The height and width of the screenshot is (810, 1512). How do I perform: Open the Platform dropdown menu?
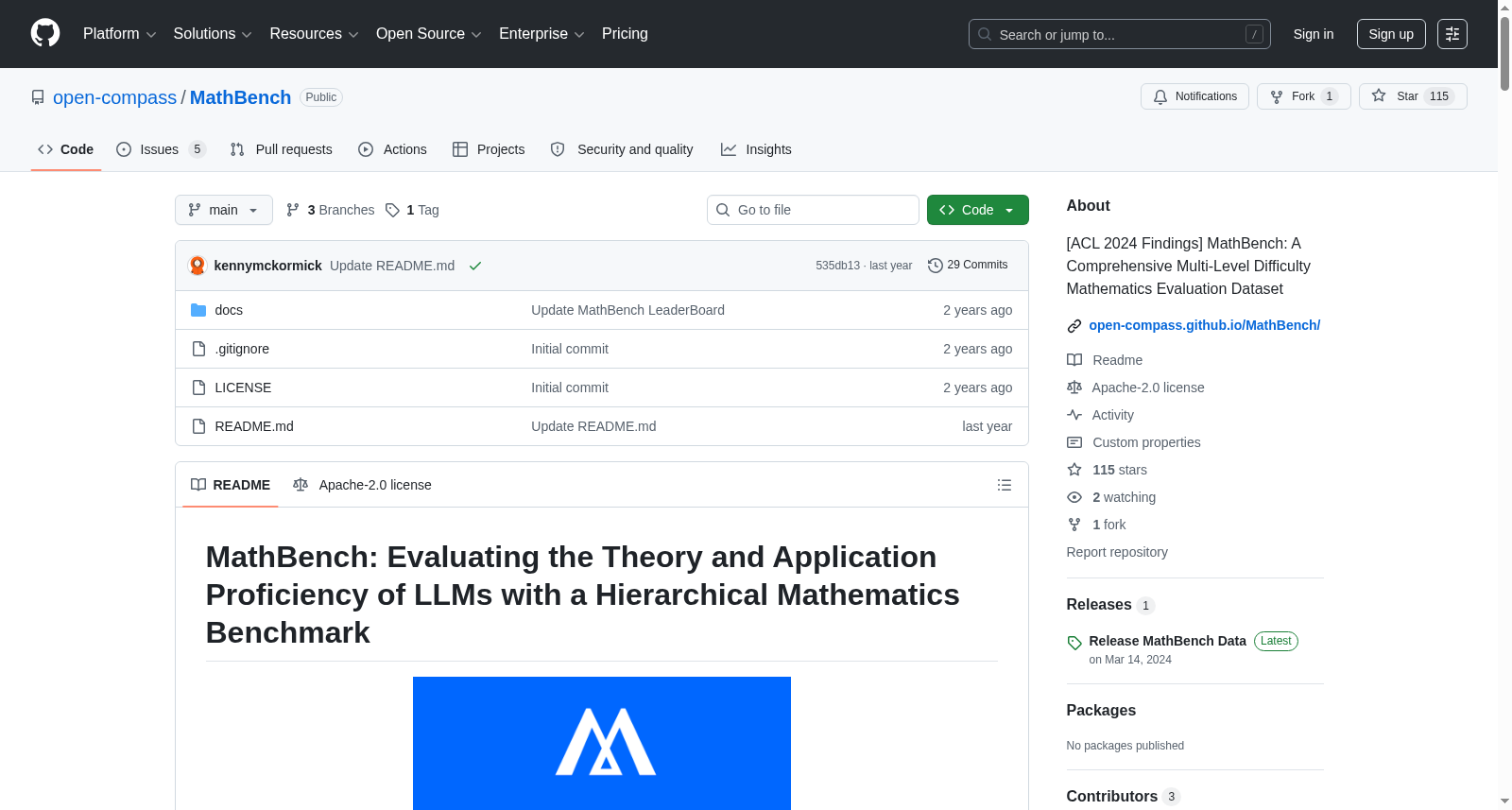pyautogui.click(x=120, y=34)
